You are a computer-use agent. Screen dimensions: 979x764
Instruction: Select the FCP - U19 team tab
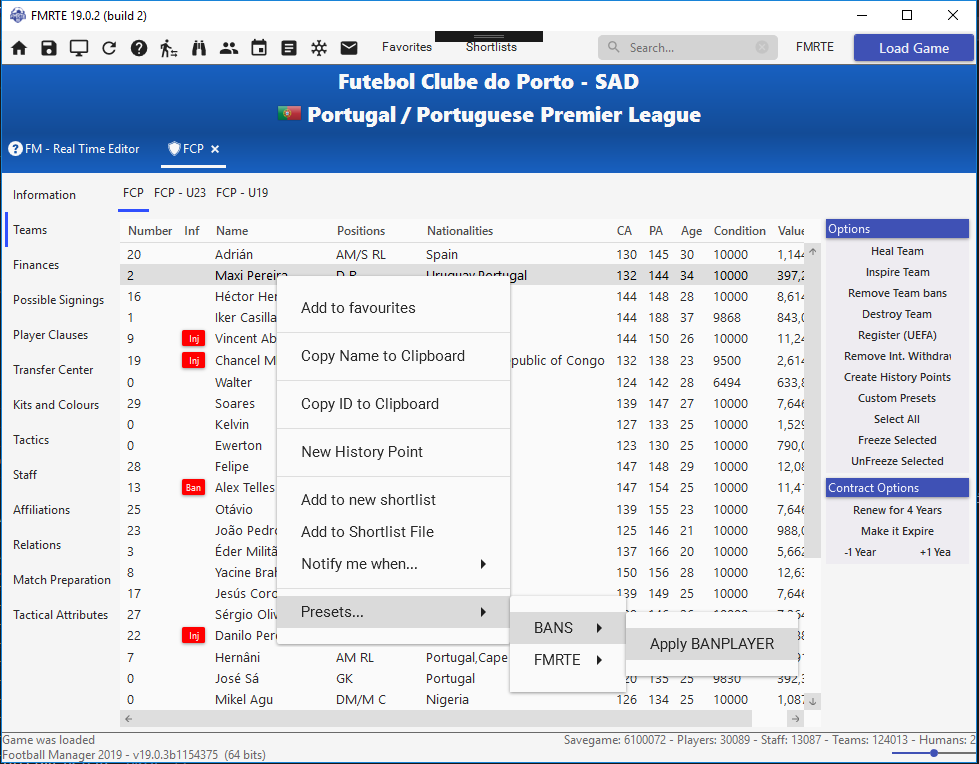[x=242, y=193]
